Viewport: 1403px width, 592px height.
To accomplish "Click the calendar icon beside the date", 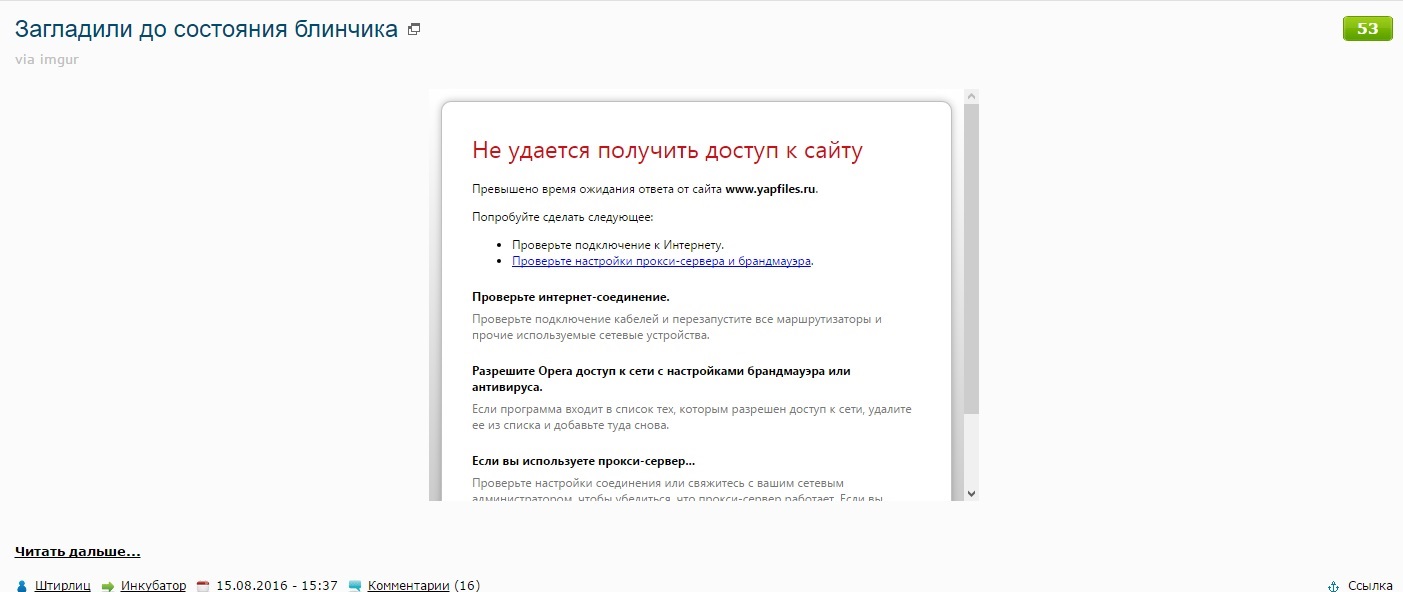I will pos(203,586).
